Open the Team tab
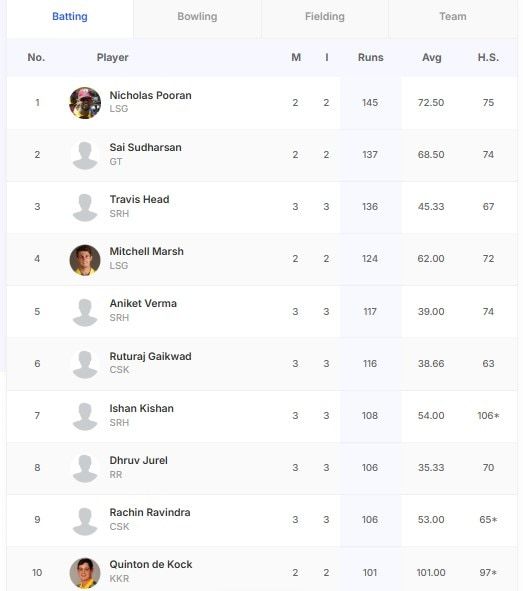Screen dimensions: 523x591 453,17
